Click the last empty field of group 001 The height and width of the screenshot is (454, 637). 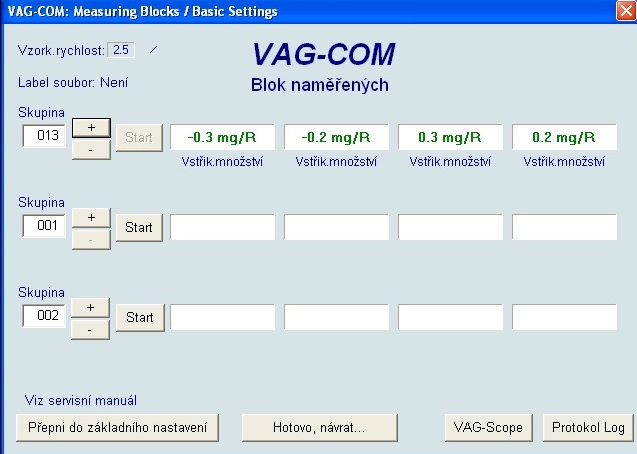coord(564,227)
